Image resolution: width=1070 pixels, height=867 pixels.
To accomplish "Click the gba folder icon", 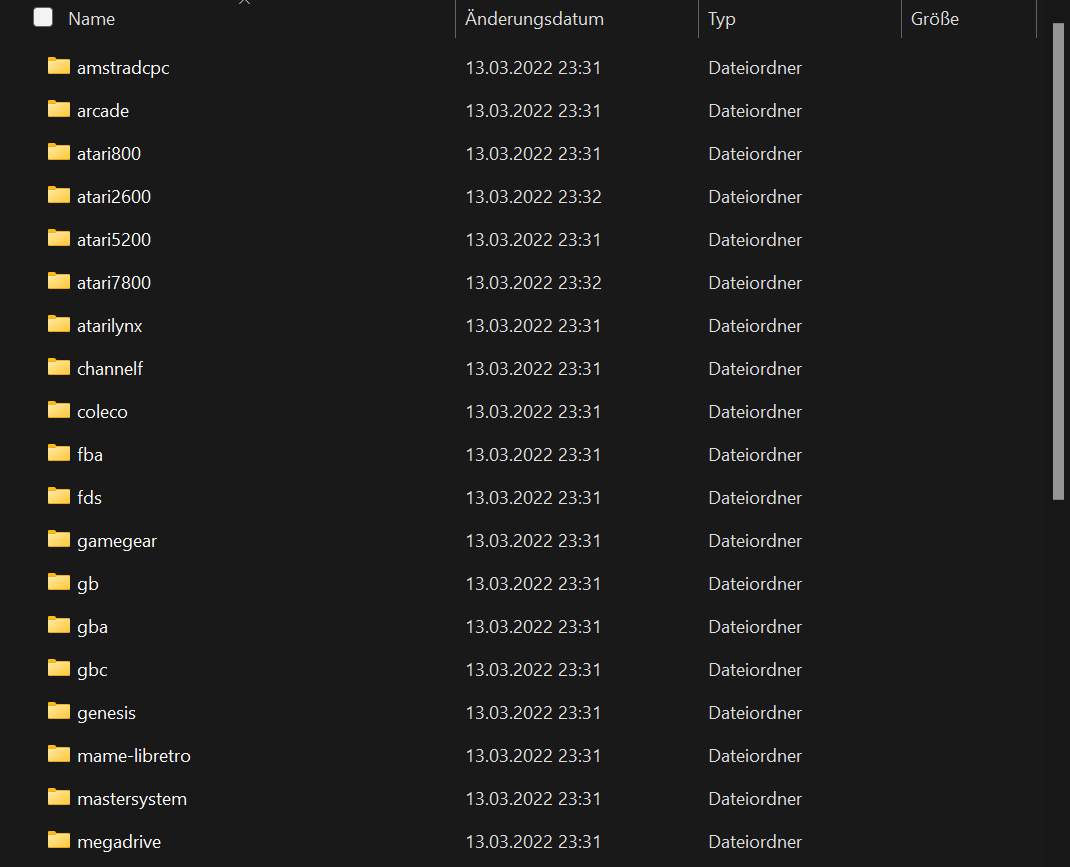I will (59, 626).
